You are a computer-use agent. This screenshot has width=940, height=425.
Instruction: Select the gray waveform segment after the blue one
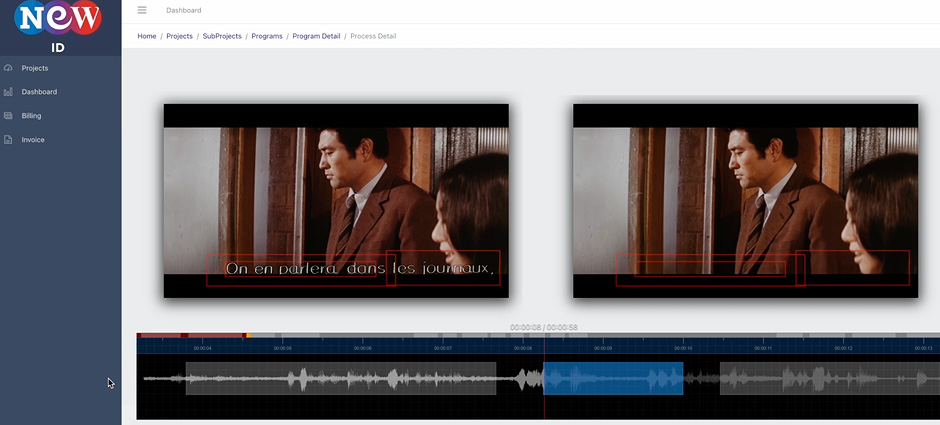click(830, 378)
